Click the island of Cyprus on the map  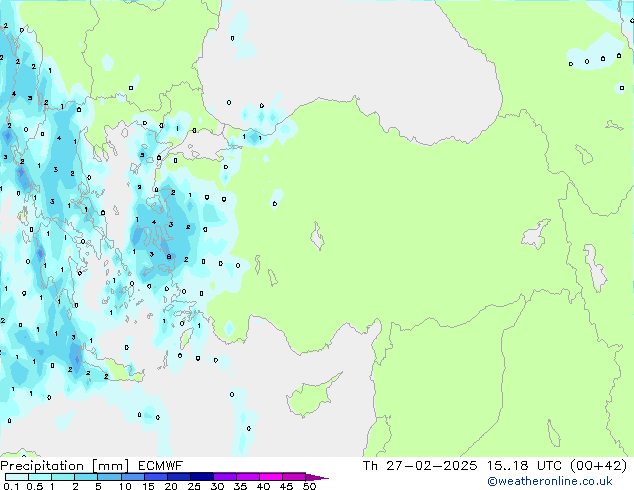311,396
